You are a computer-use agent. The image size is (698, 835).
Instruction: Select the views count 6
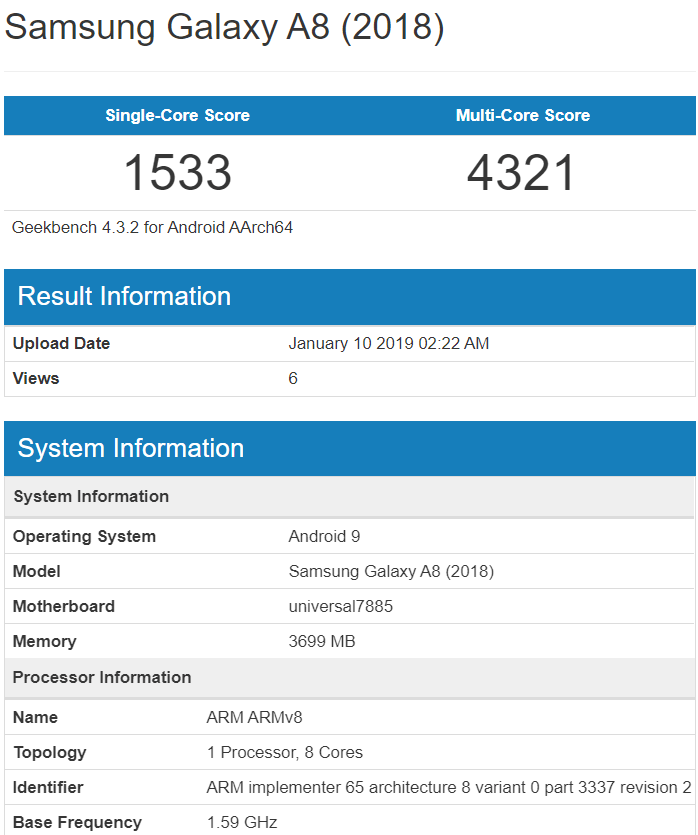(293, 379)
